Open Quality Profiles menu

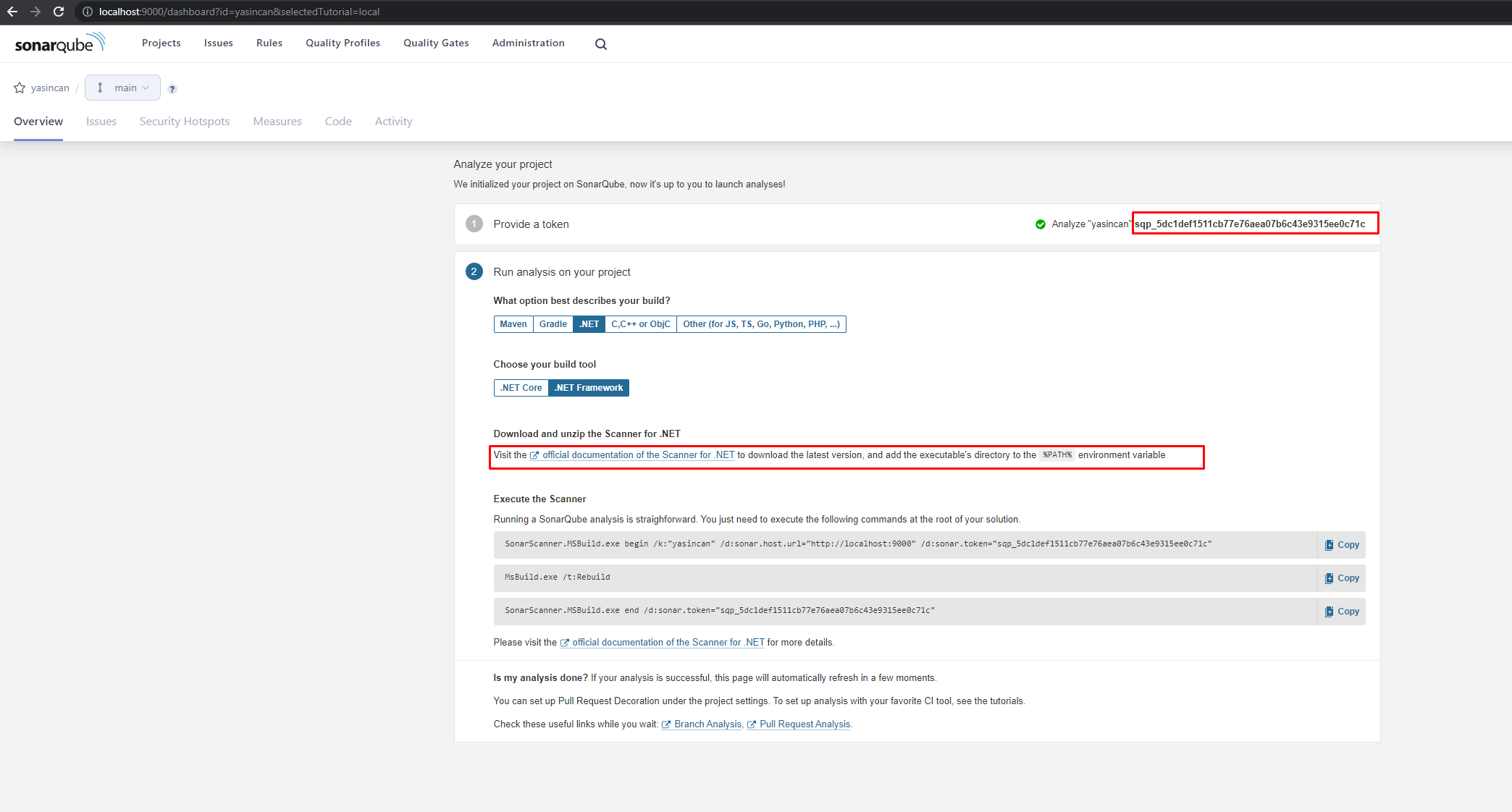tap(343, 43)
